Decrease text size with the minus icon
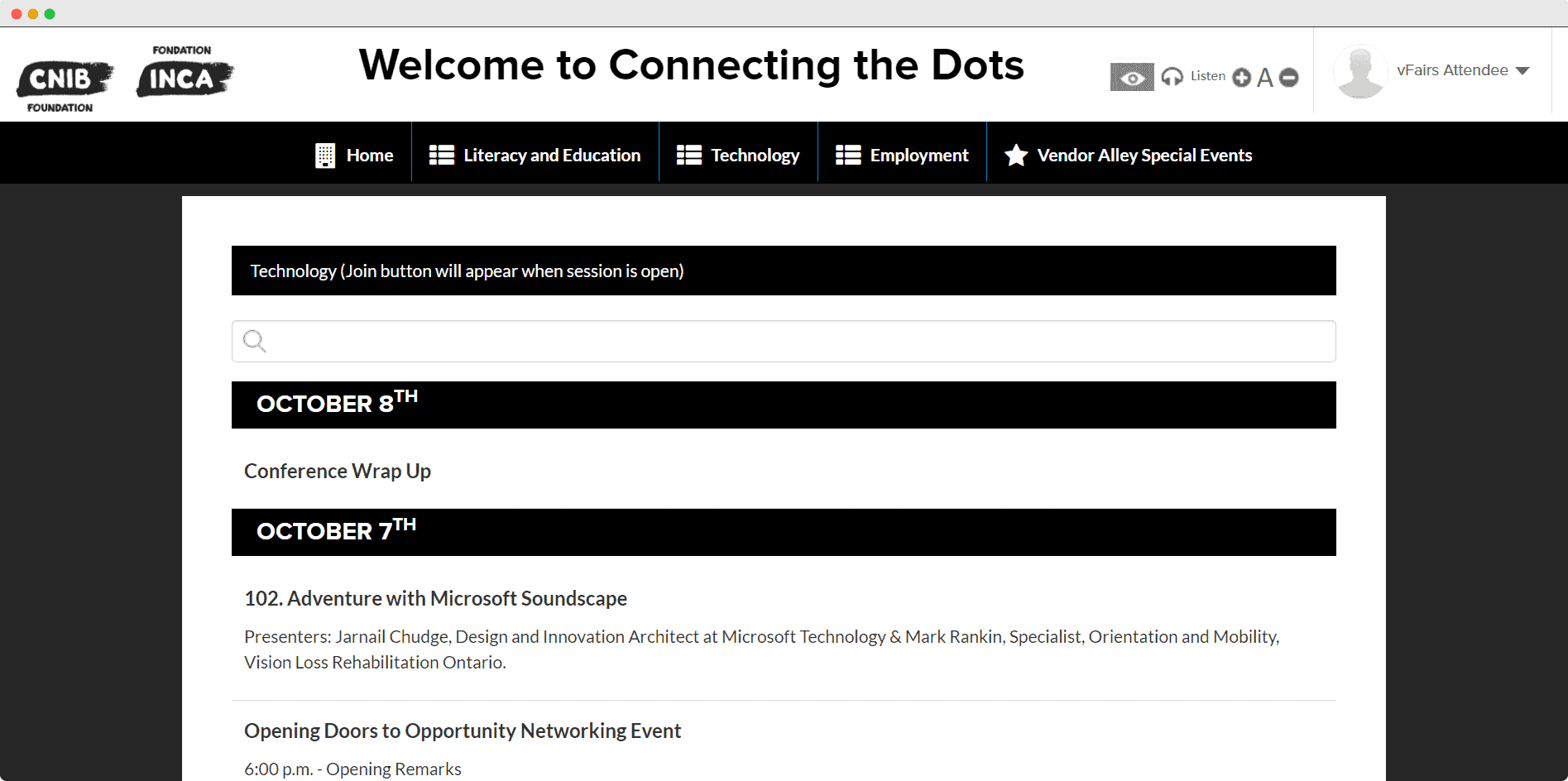The image size is (1568, 781). click(x=1288, y=78)
